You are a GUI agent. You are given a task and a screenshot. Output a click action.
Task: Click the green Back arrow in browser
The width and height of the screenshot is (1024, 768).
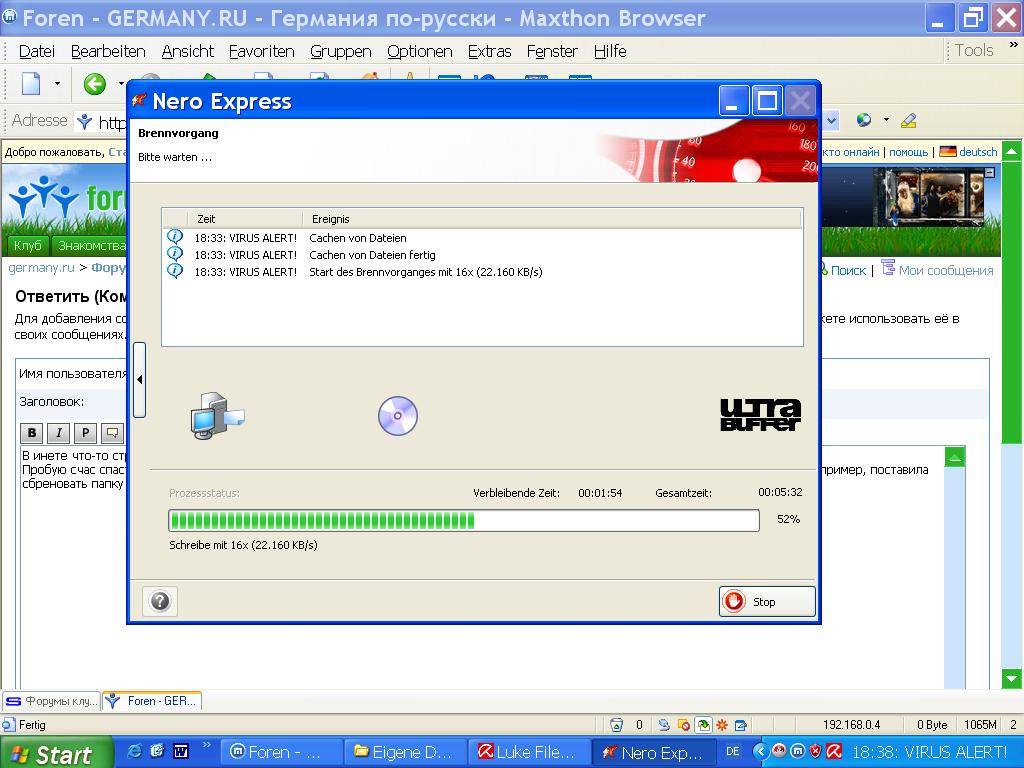coord(95,84)
